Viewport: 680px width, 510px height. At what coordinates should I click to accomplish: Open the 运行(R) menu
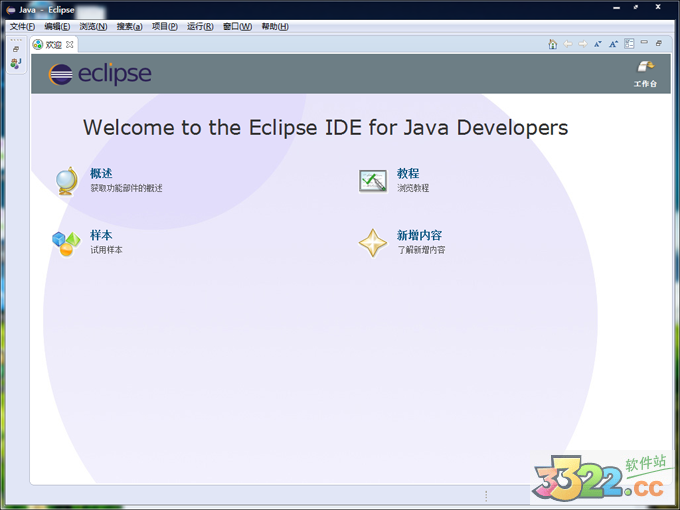(x=200, y=26)
